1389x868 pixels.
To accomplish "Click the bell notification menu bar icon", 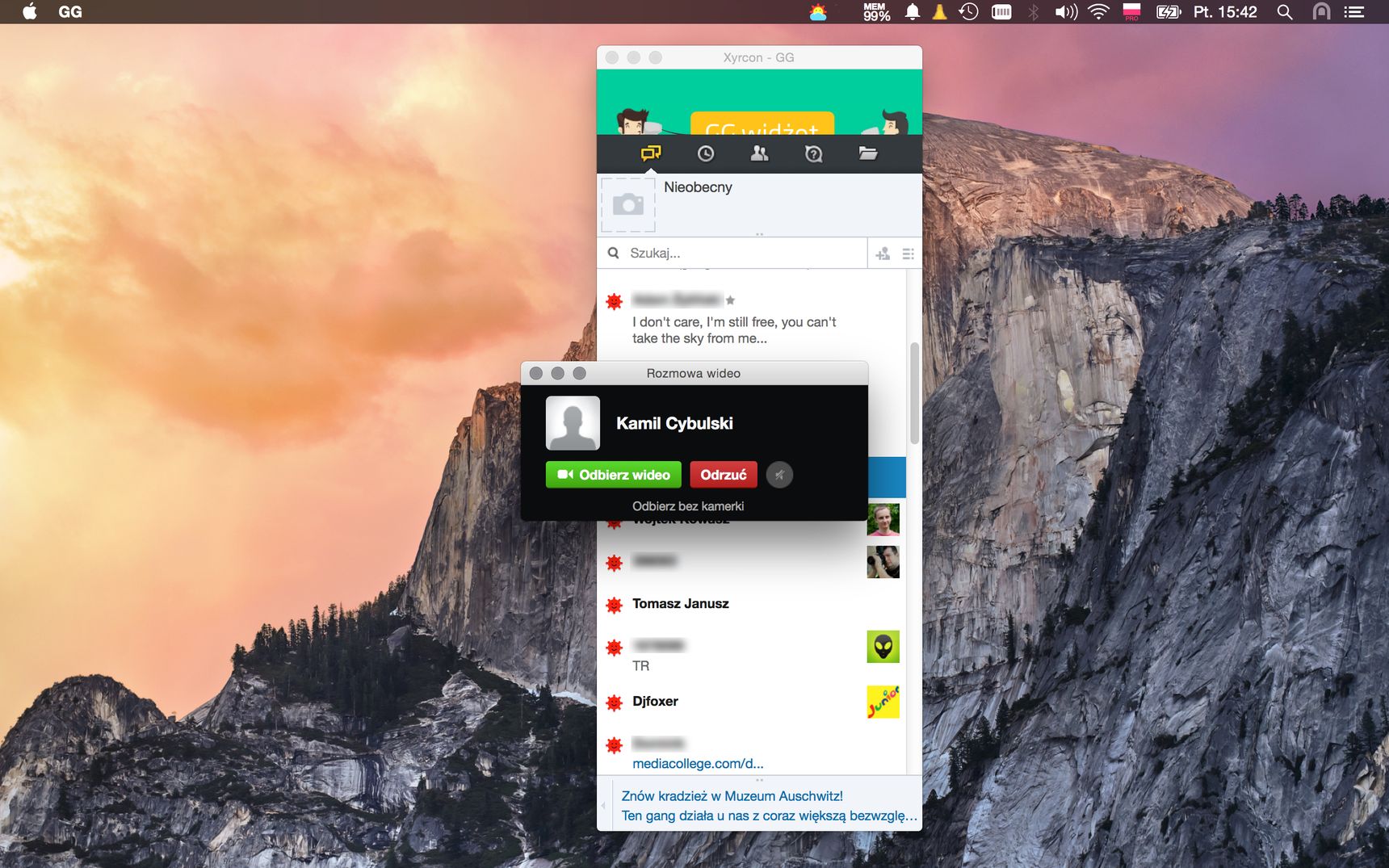I will (x=913, y=12).
